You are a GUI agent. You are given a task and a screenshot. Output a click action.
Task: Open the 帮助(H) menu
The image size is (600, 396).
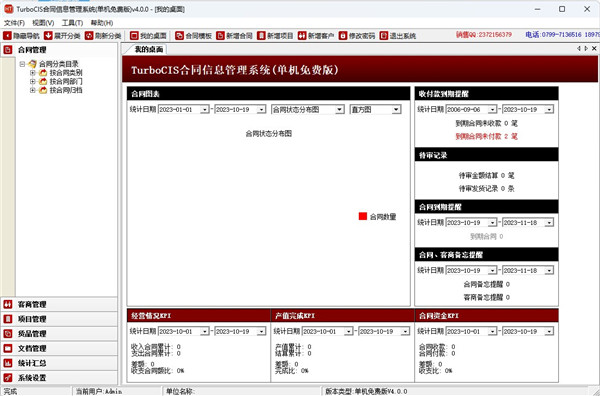pyautogui.click(x=102, y=23)
